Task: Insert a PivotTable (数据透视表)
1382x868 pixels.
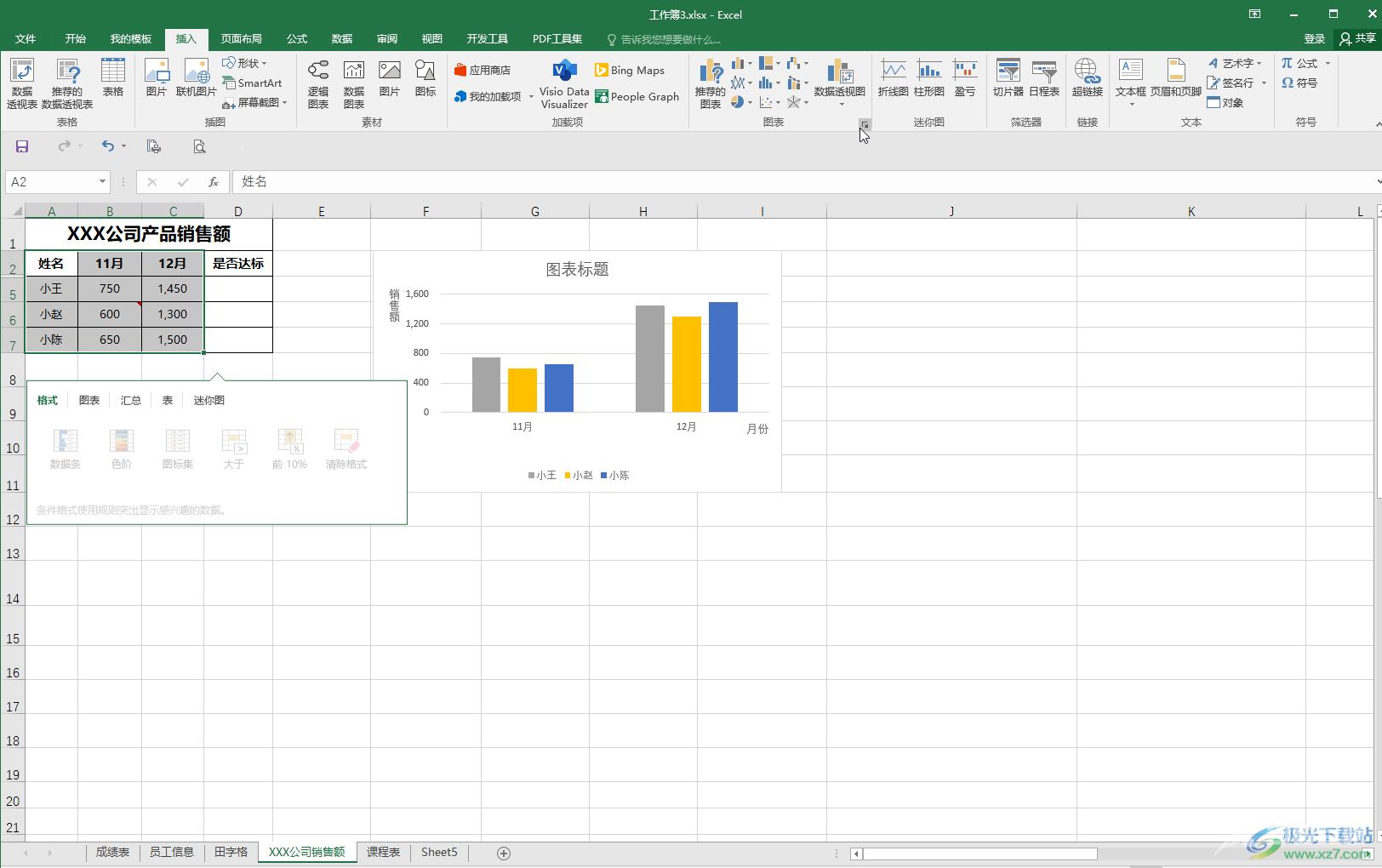Action: point(21,83)
